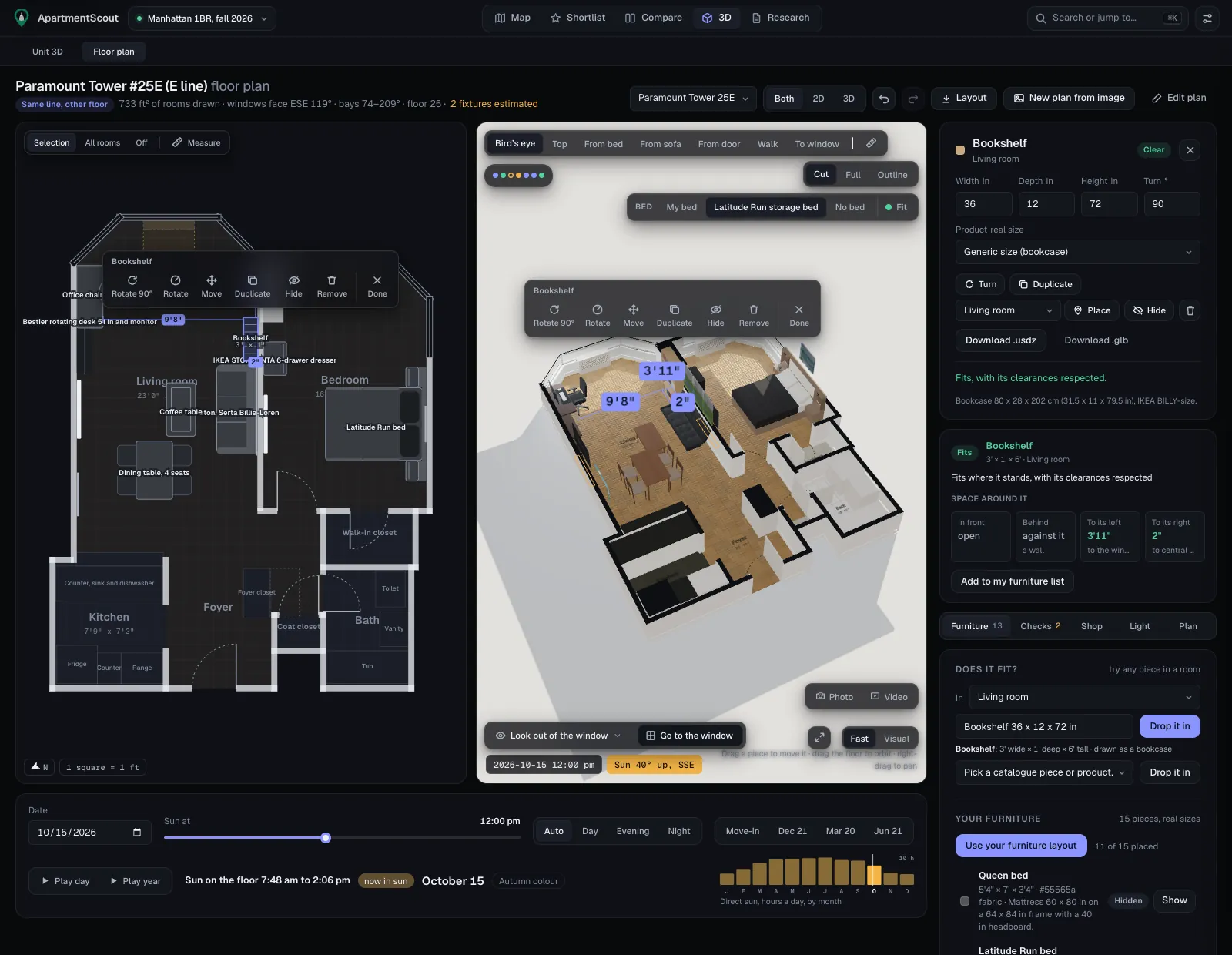Hide the bookshelf from the side panel
Image resolution: width=1232 pixels, height=955 pixels.
pyautogui.click(x=1149, y=310)
